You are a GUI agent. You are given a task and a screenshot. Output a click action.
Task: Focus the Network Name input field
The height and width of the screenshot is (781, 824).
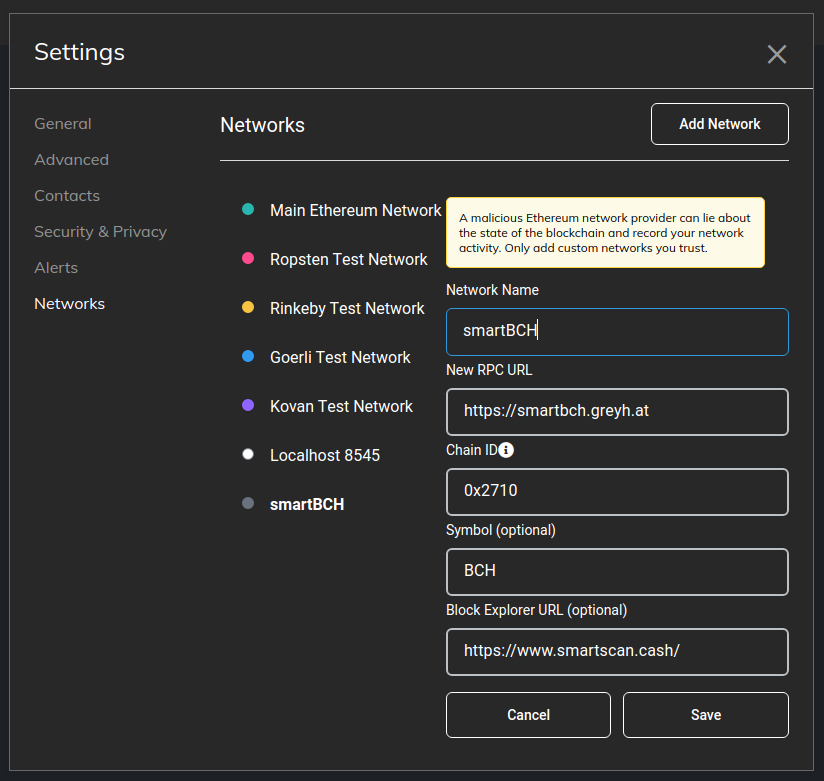[617, 332]
